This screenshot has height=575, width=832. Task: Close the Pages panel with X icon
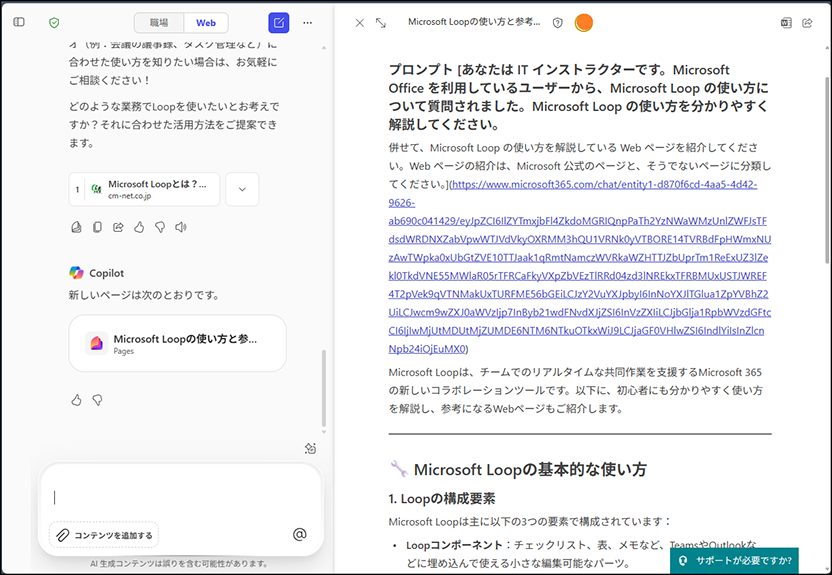(360, 23)
